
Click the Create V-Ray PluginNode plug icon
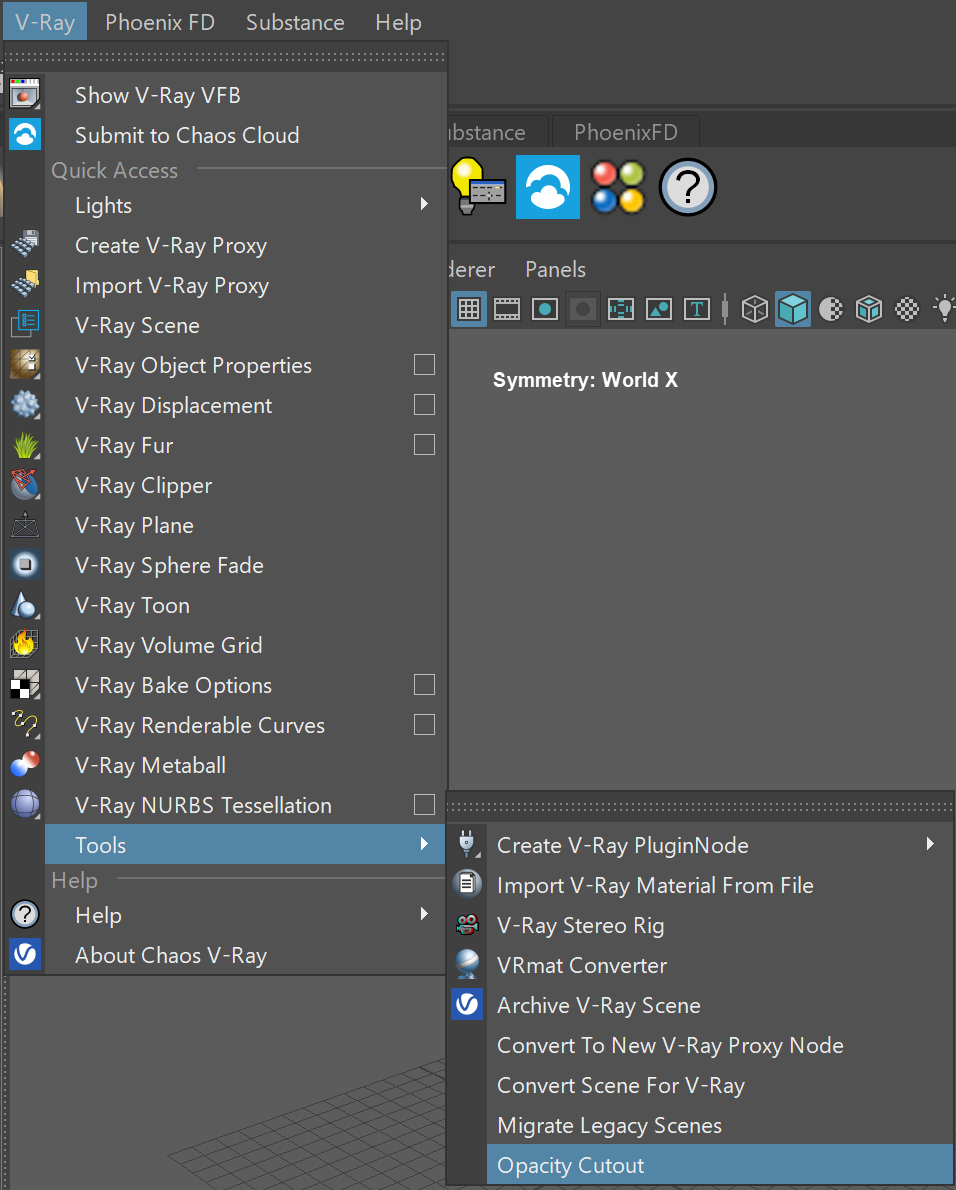pyautogui.click(x=467, y=845)
